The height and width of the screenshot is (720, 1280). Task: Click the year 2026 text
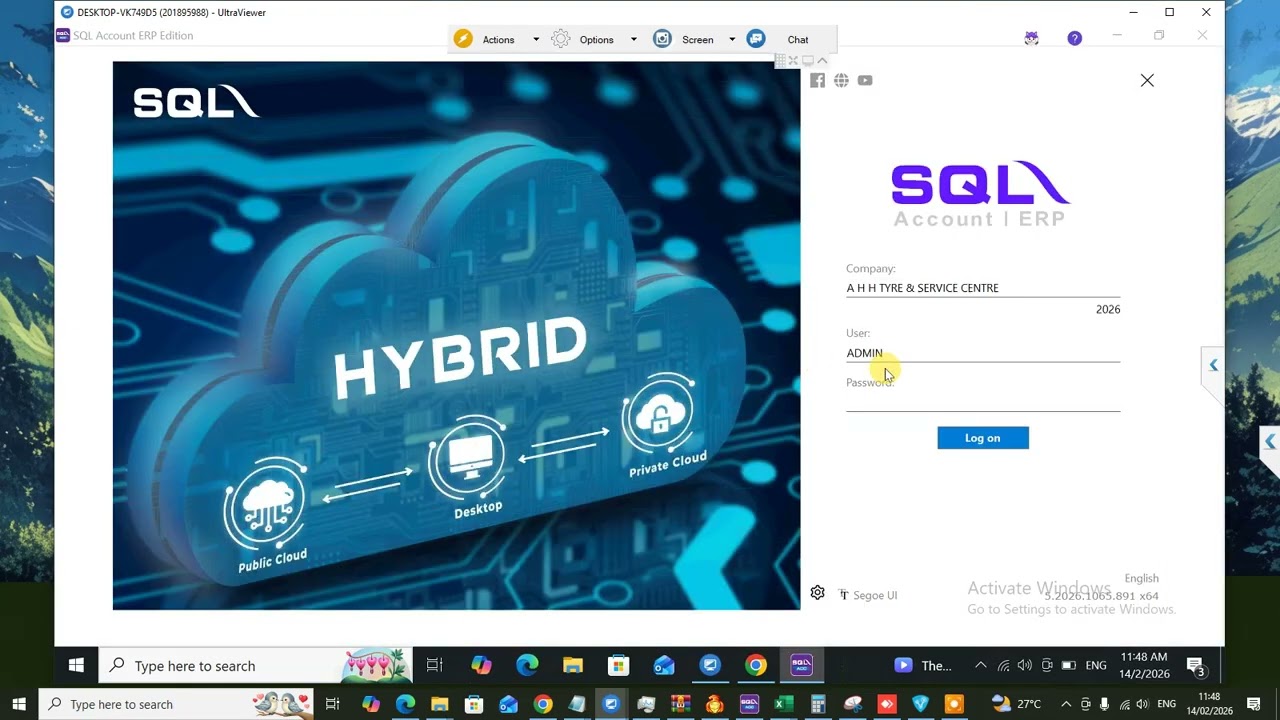(1108, 310)
